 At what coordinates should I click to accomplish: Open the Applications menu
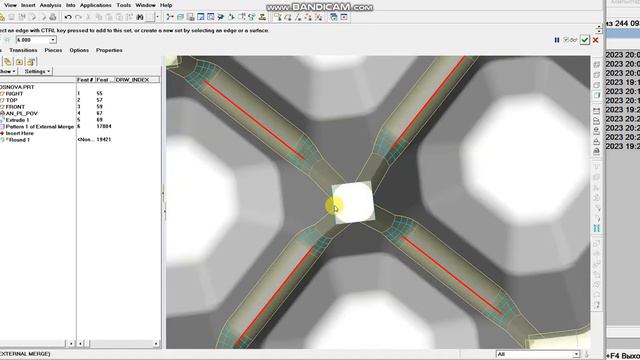pos(96,5)
